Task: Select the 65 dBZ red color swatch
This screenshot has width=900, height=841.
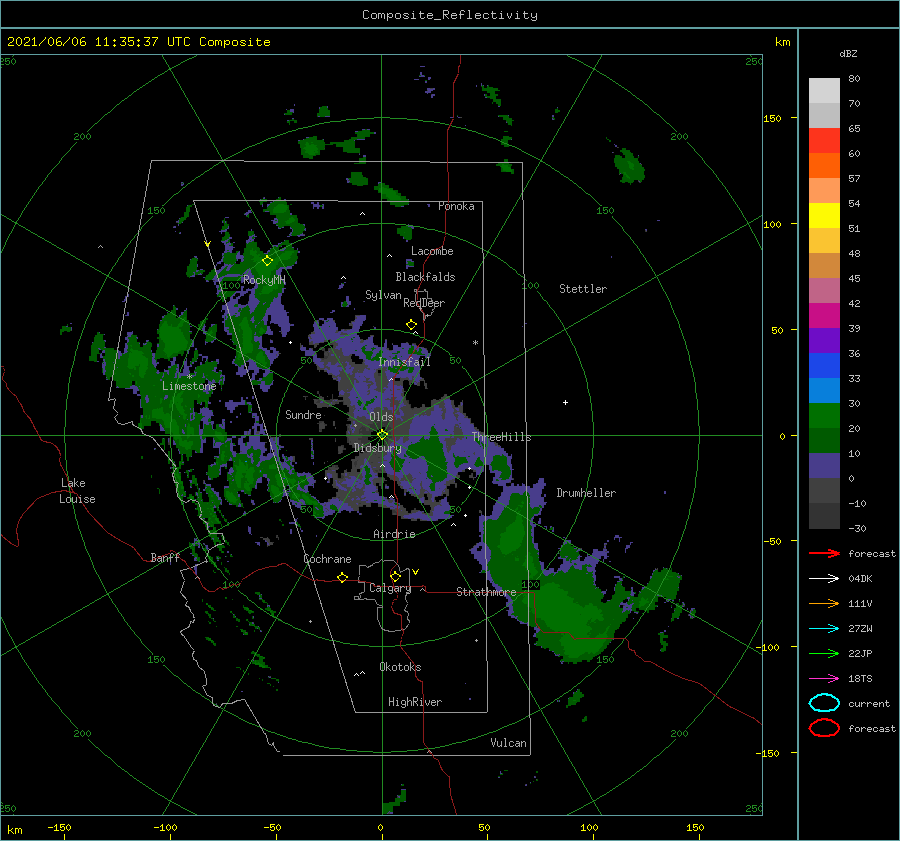Action: (824, 141)
